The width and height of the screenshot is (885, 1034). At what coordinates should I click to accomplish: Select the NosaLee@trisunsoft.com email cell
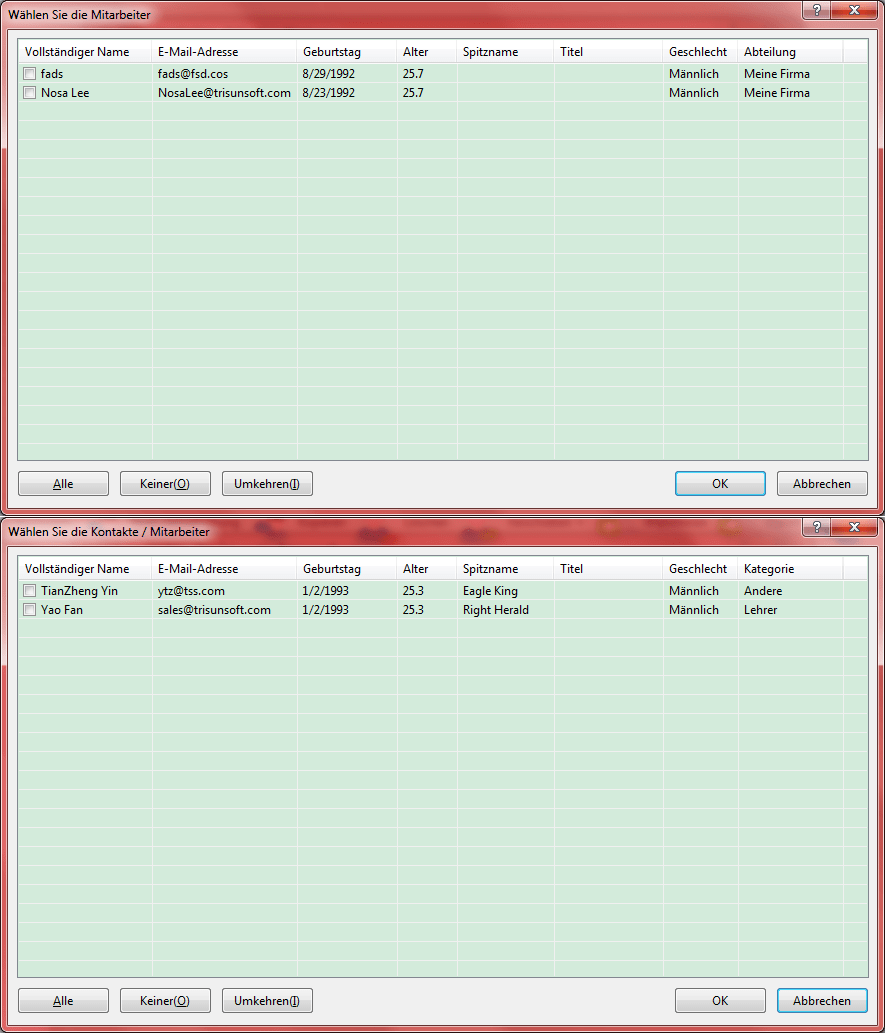[224, 93]
